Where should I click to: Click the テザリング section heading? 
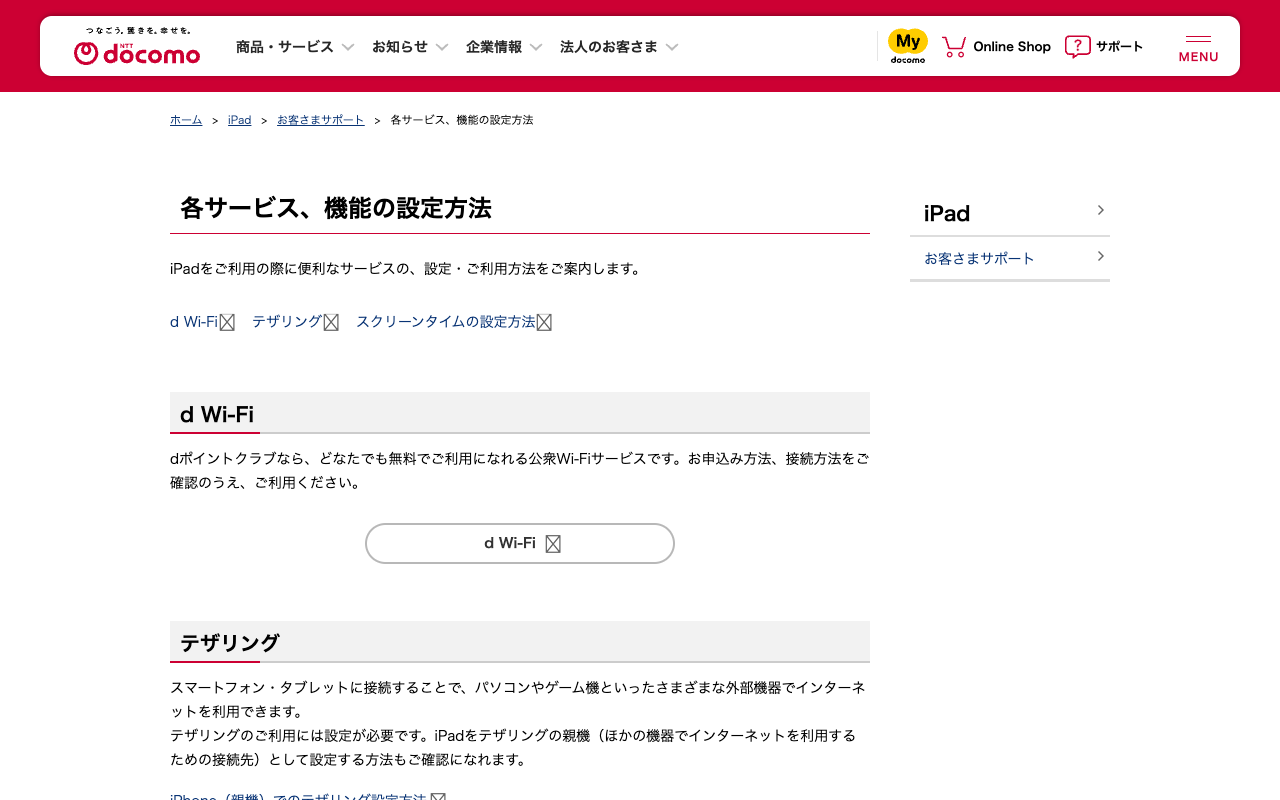click(x=230, y=643)
